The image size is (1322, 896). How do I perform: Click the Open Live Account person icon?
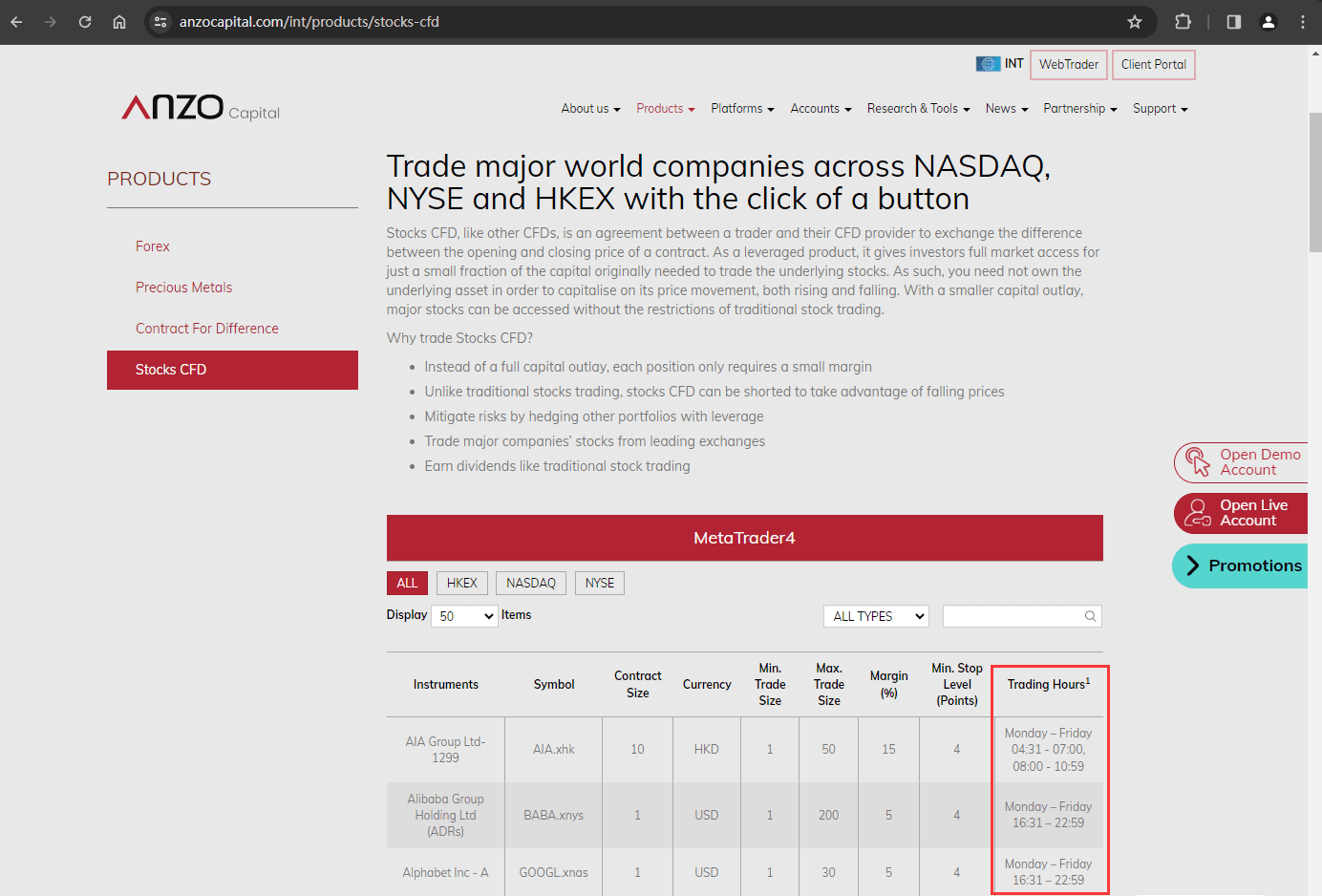1198,513
